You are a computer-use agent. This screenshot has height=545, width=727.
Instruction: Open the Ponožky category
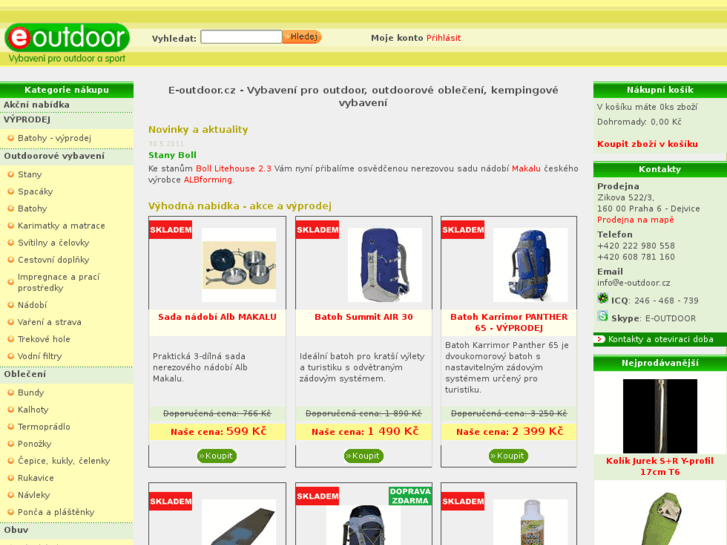click(34, 444)
